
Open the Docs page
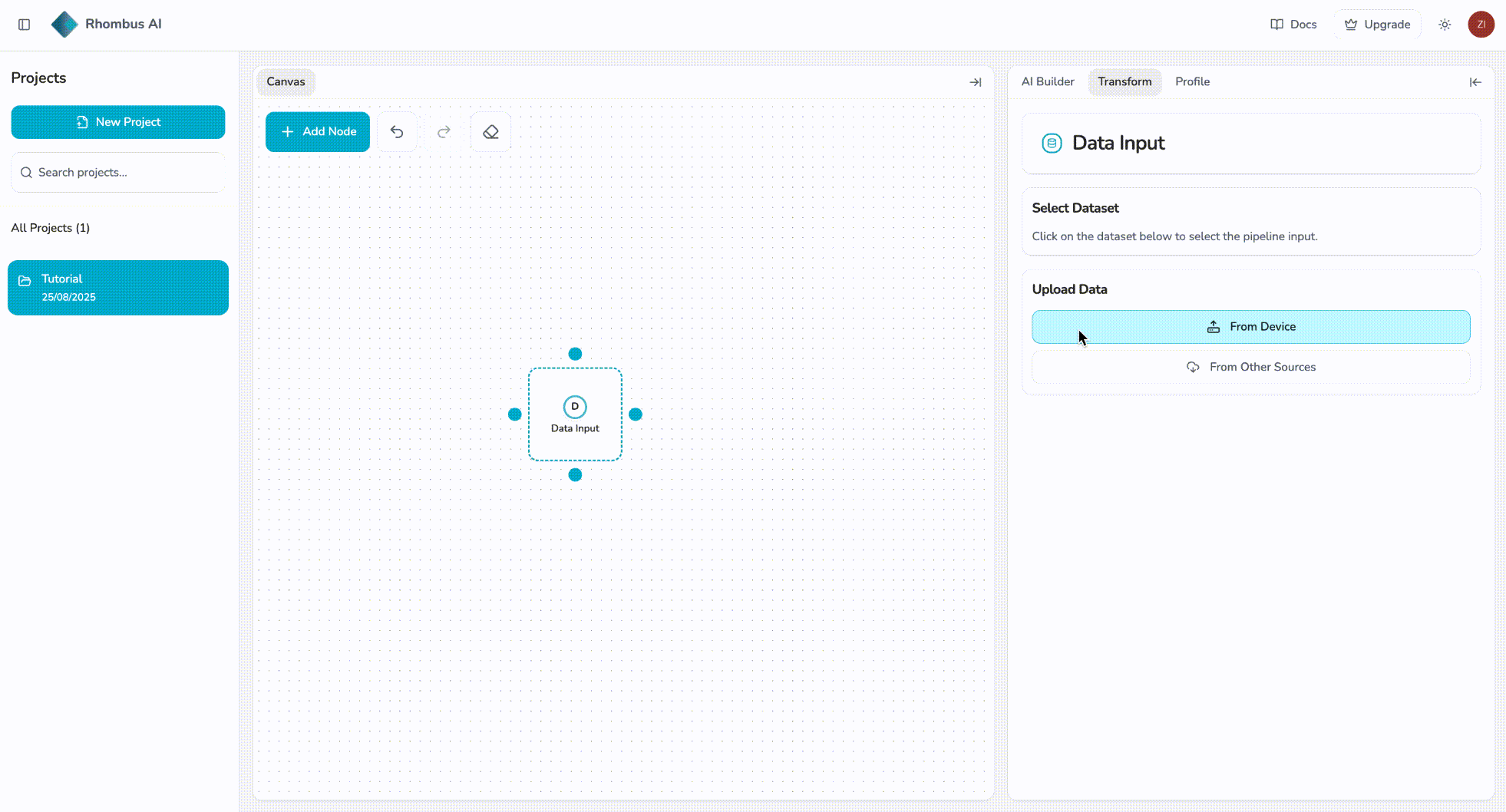(x=1293, y=24)
